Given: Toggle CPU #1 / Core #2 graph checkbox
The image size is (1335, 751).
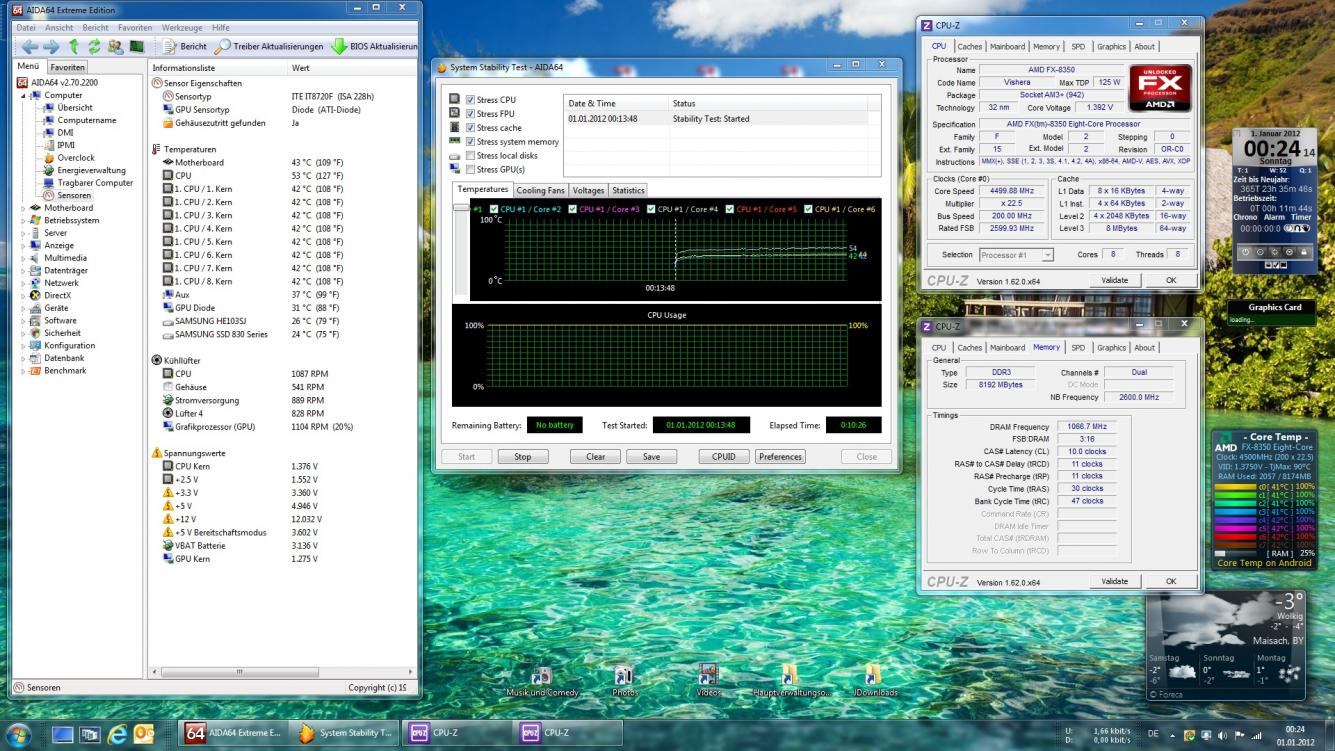Looking at the screenshot, I should [x=494, y=209].
